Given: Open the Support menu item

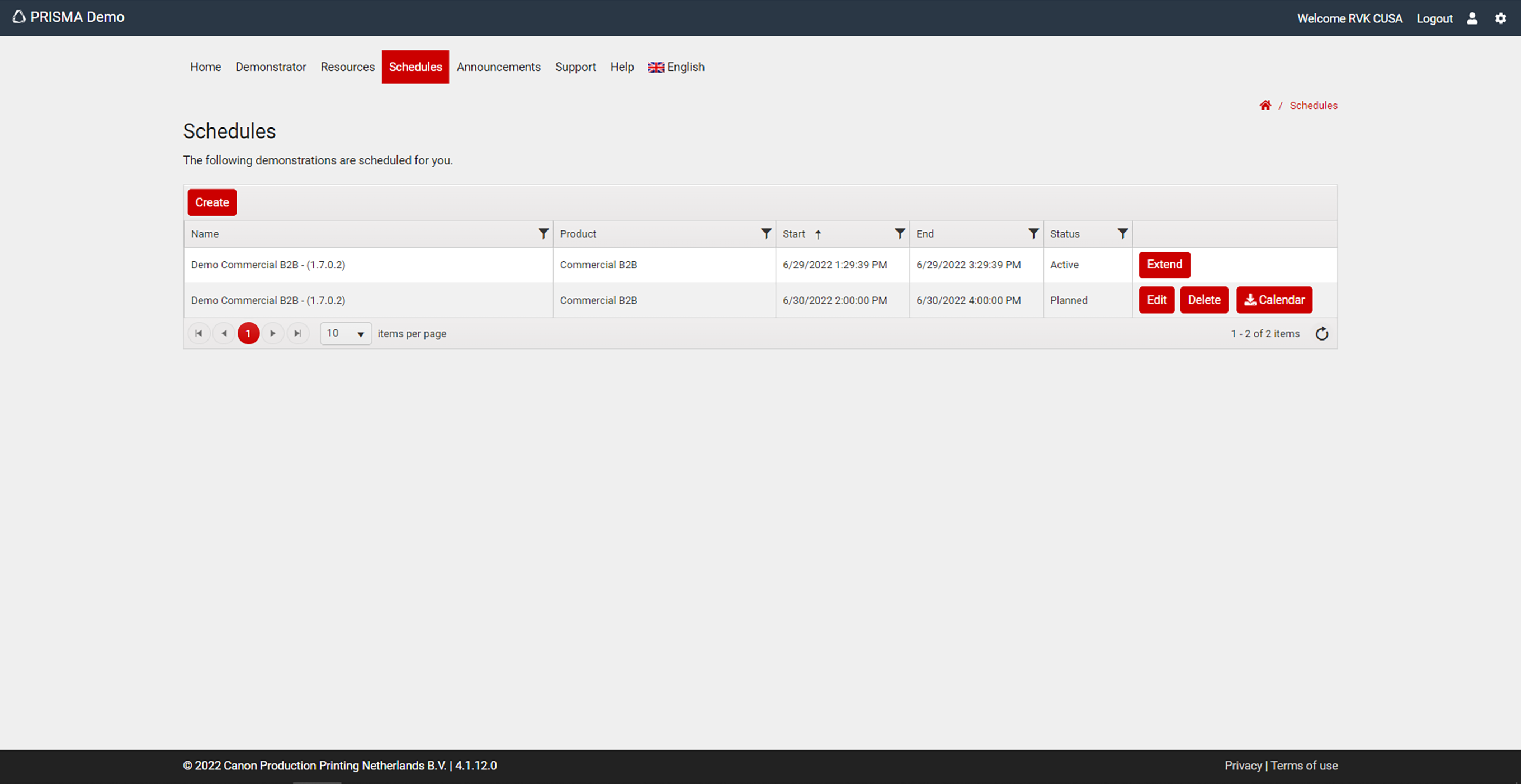Looking at the screenshot, I should (575, 67).
